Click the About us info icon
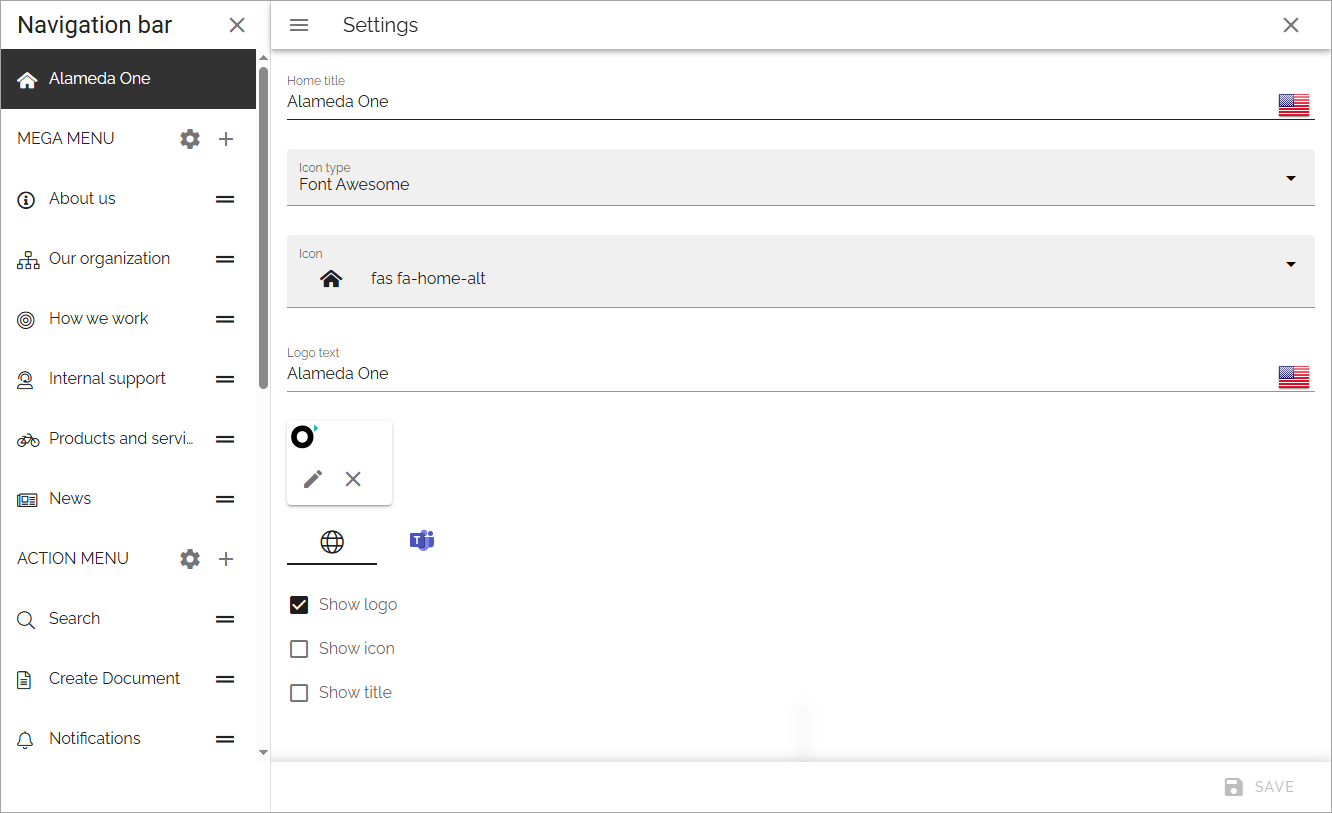Screen dimensions: 1332x813 (27, 200)
